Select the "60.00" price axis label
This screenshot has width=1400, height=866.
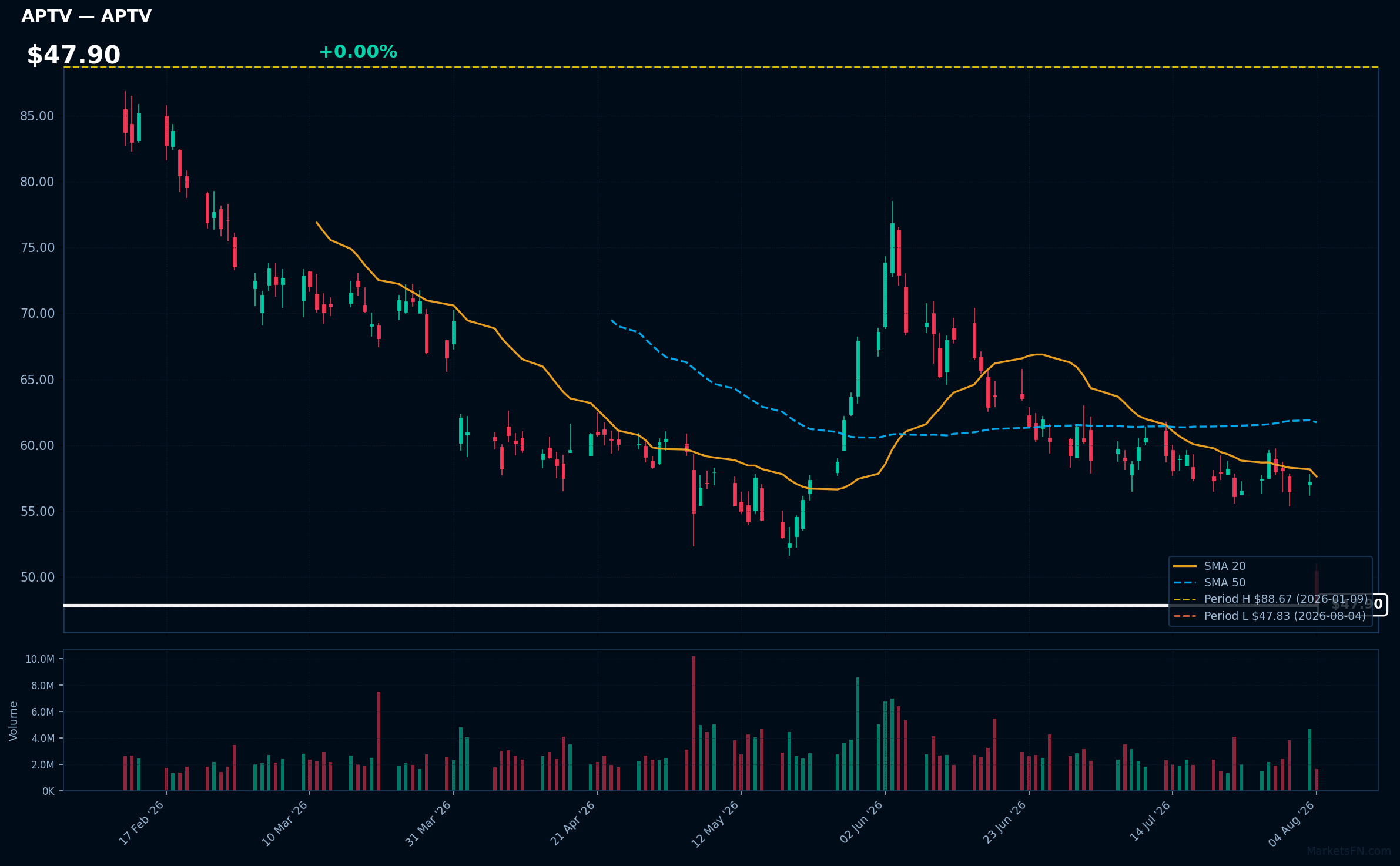pos(37,446)
